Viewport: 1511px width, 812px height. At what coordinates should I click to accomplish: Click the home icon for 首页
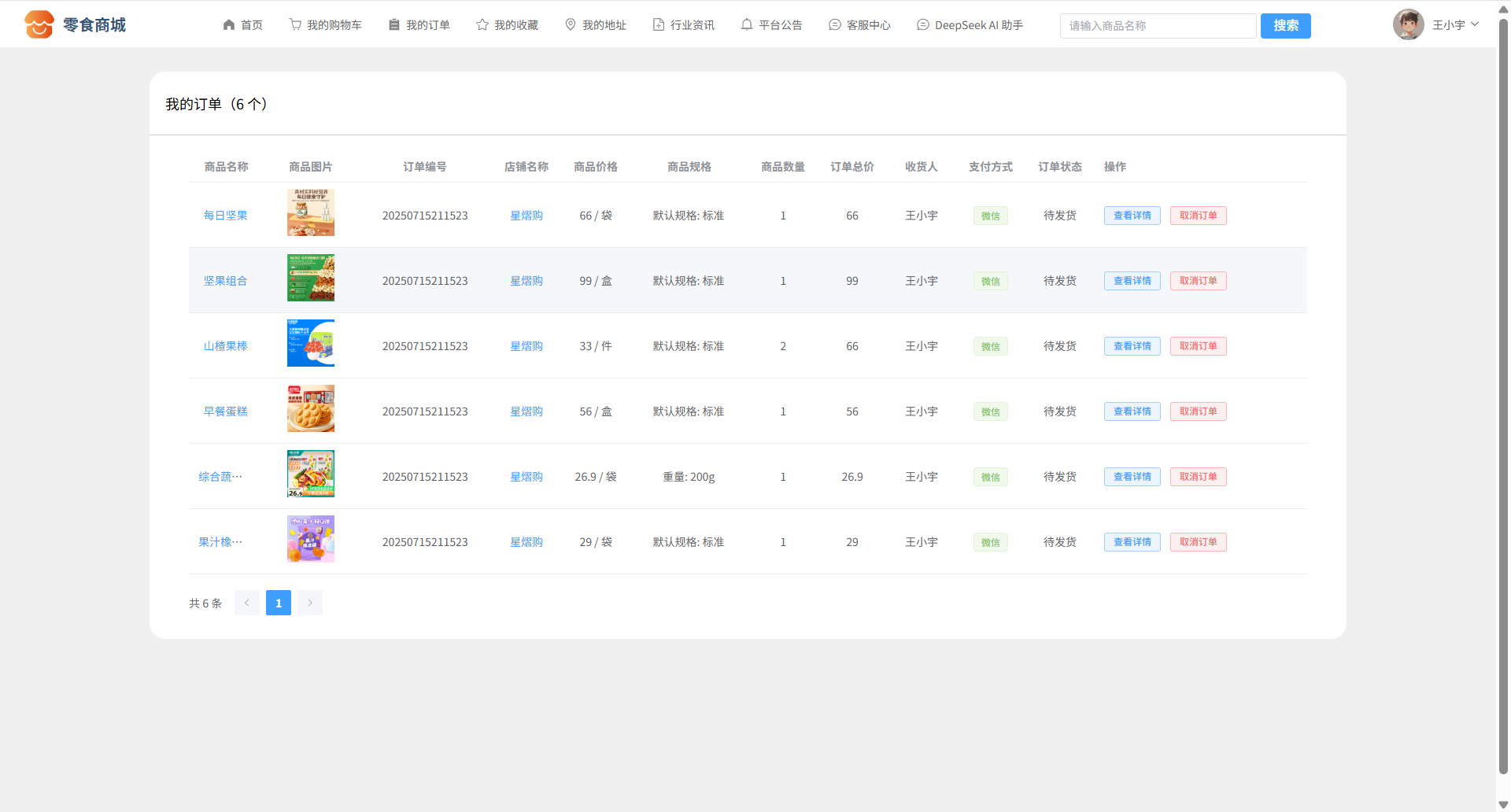point(229,25)
